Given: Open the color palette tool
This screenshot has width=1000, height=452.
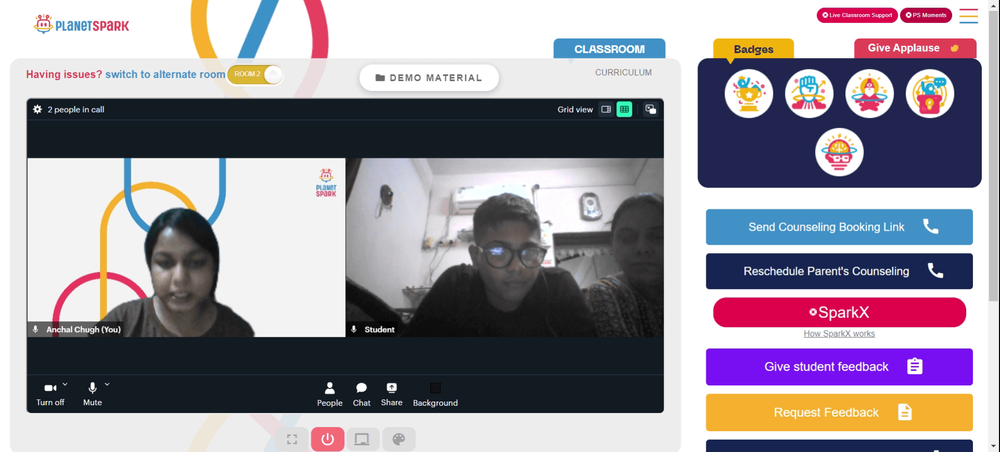Looking at the screenshot, I should click(x=399, y=439).
